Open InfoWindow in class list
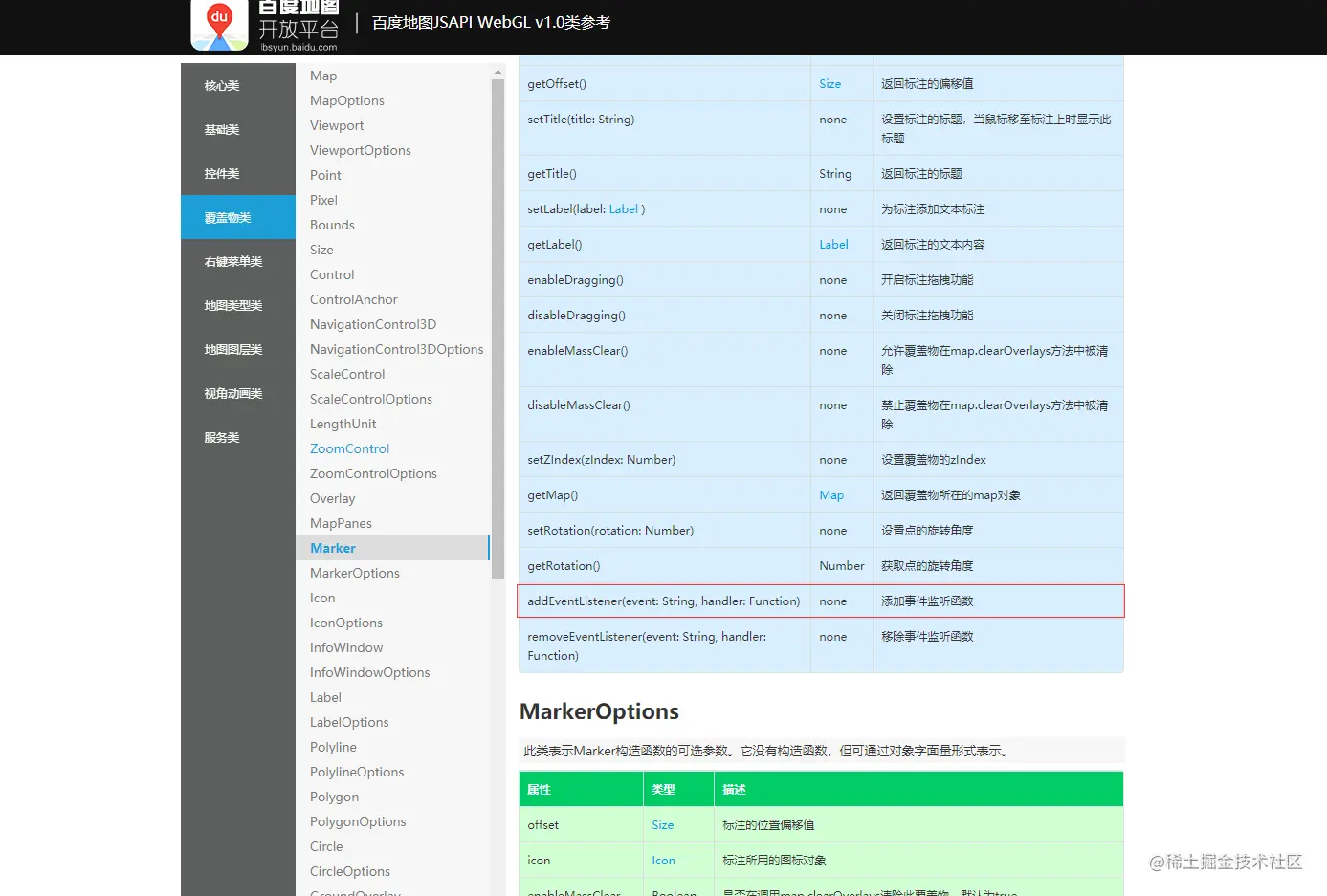The image size is (1327, 896). point(346,647)
